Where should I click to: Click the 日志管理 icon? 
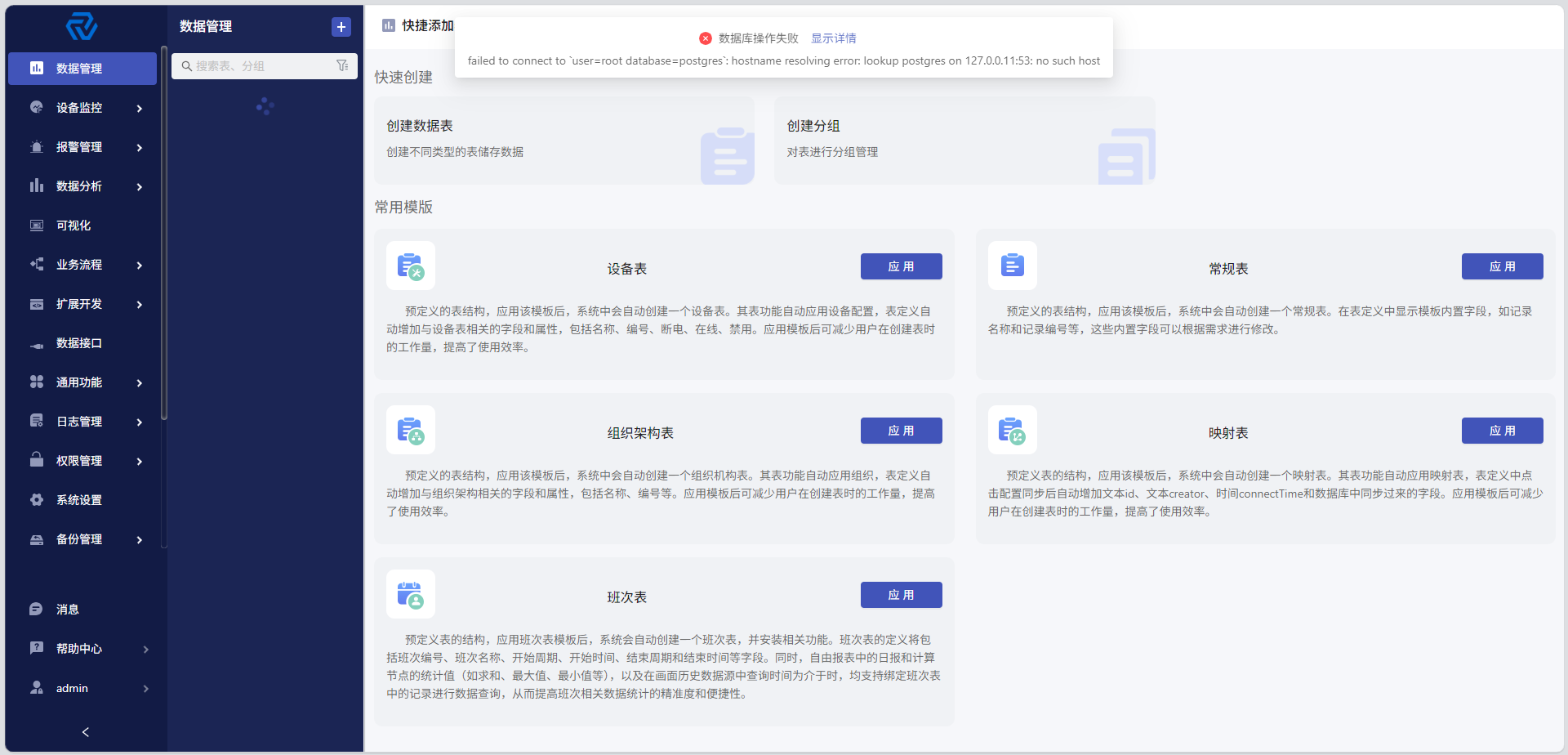37,421
